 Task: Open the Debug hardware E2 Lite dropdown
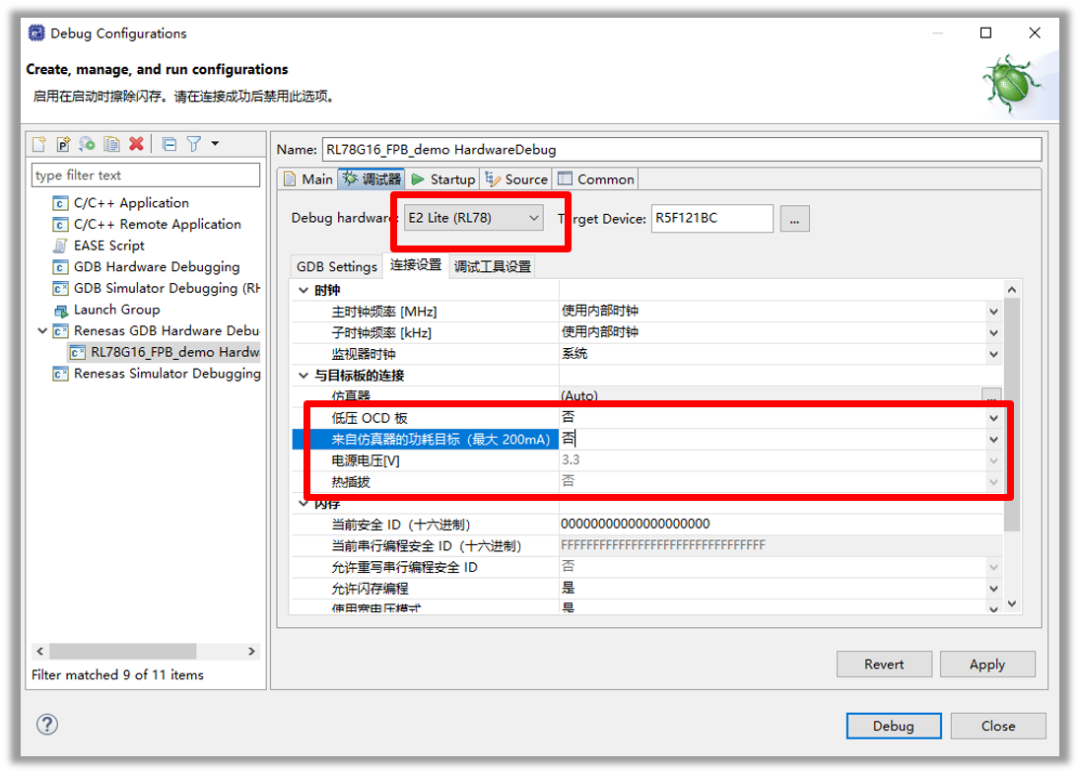coord(473,218)
